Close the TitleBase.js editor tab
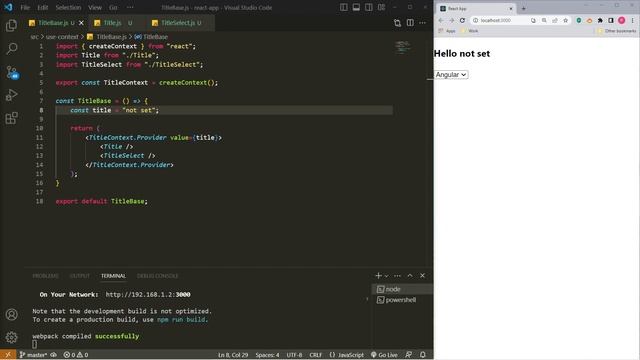The image size is (640, 360). point(81,23)
